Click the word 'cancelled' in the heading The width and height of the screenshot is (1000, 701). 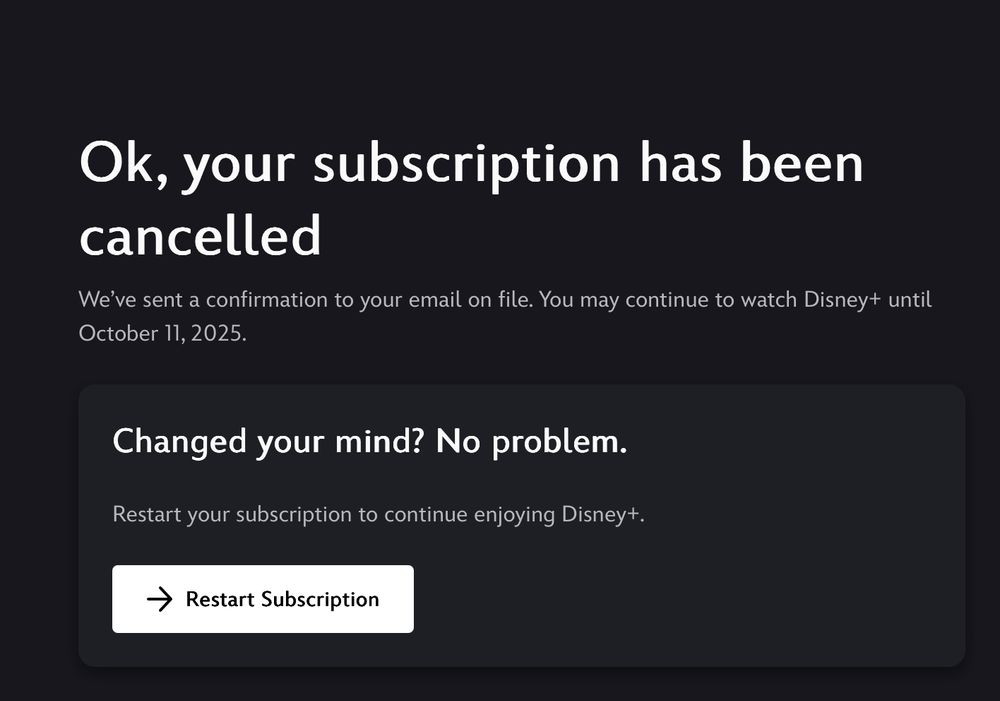pyautogui.click(x=200, y=236)
